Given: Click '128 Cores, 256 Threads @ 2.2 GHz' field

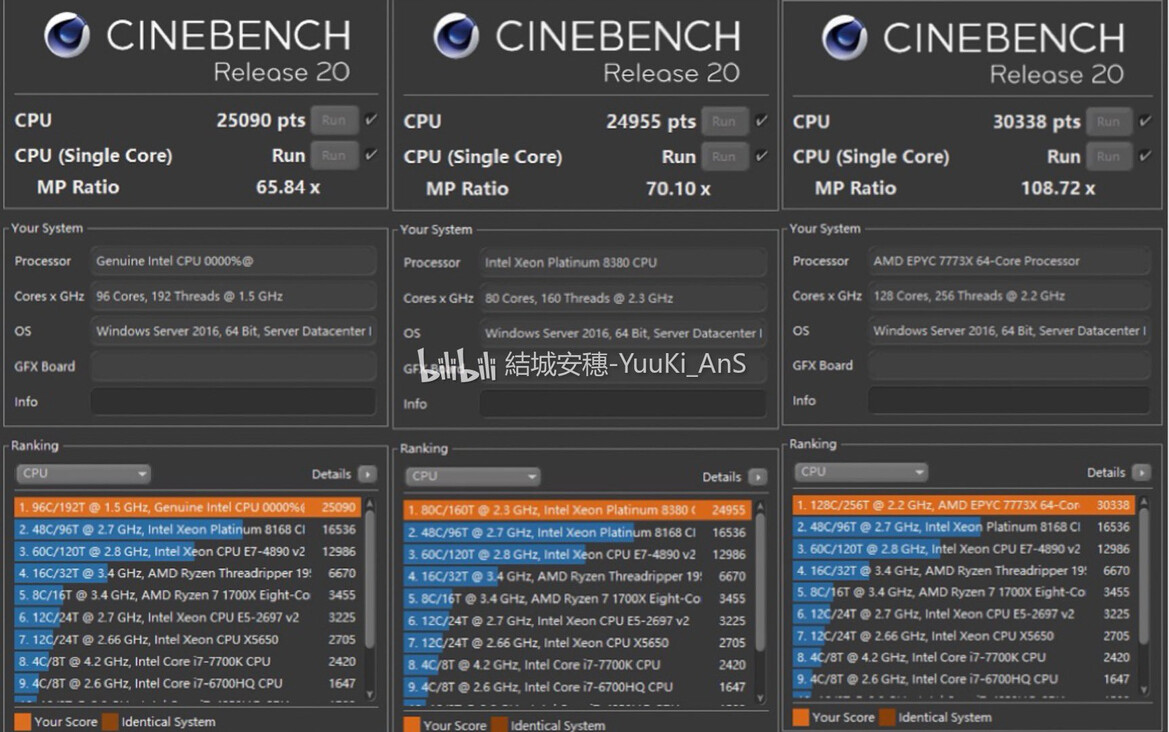Looking at the screenshot, I should point(1009,296).
